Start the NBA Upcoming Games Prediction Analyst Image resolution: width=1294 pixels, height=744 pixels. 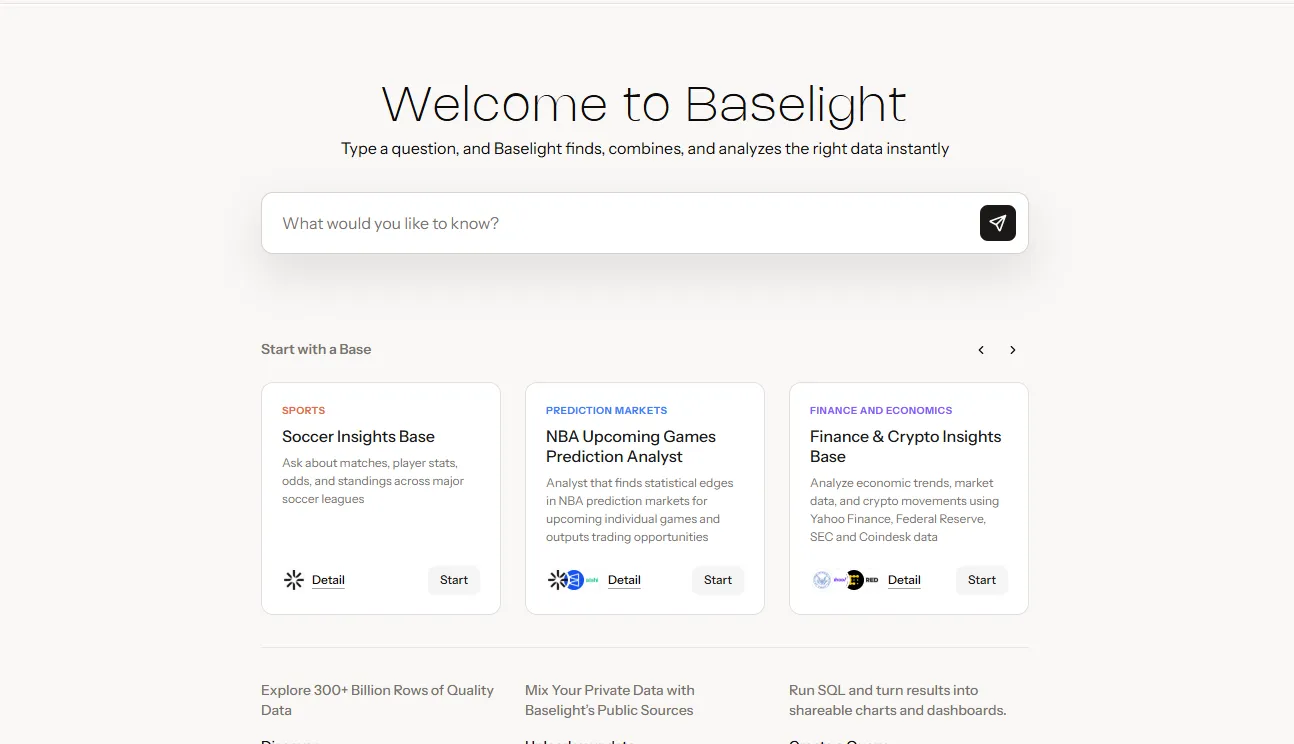click(x=718, y=579)
